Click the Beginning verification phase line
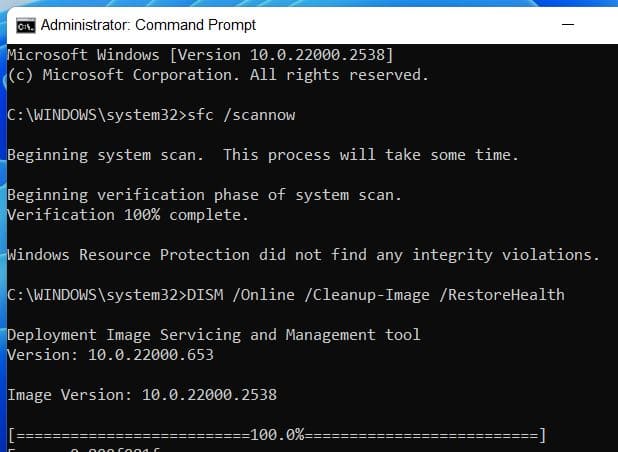Screen dimensions: 618x452 [204, 194]
